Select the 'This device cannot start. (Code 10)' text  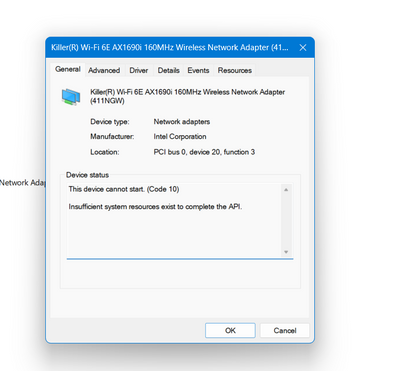[x=124, y=189]
